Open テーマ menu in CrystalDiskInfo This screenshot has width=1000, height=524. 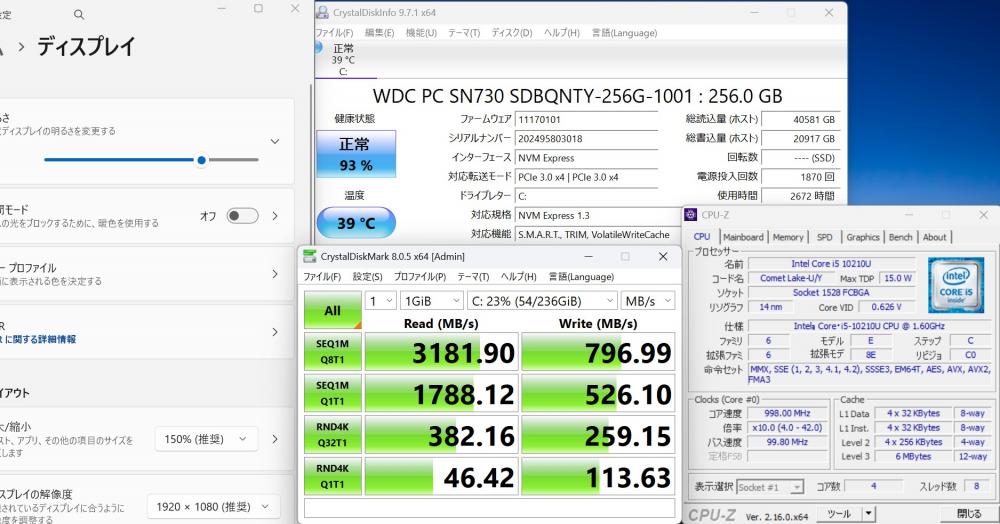[464, 33]
